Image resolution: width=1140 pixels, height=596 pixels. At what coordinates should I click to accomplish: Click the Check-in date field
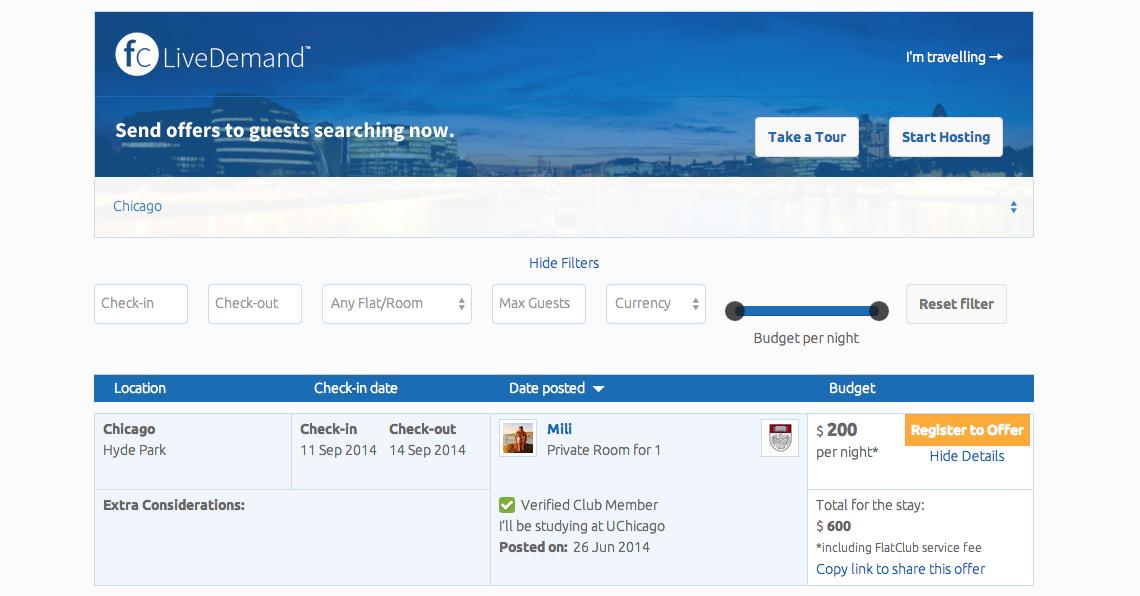[141, 304]
